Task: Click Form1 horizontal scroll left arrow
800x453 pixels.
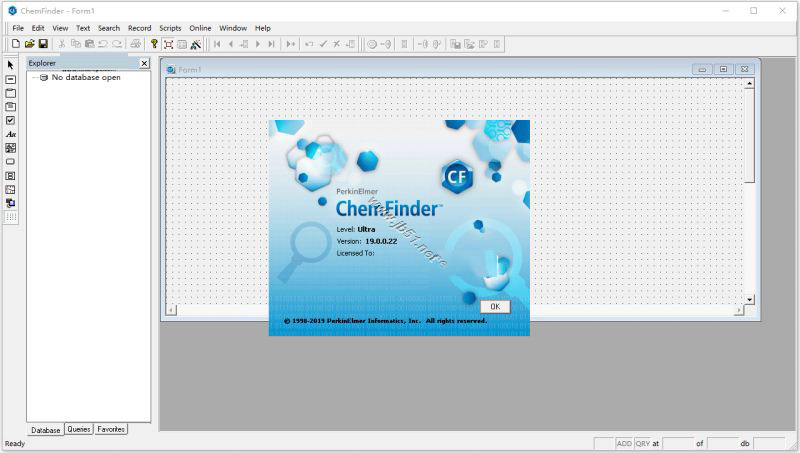Action: point(171,310)
